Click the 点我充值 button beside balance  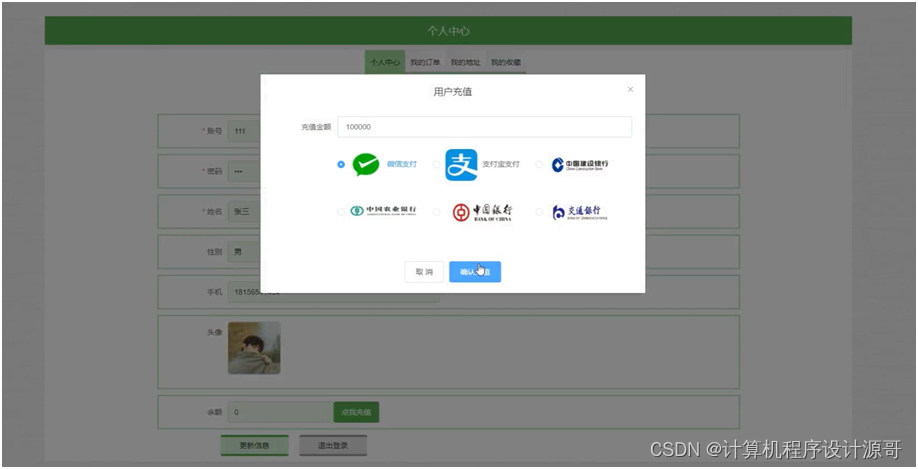[356, 412]
